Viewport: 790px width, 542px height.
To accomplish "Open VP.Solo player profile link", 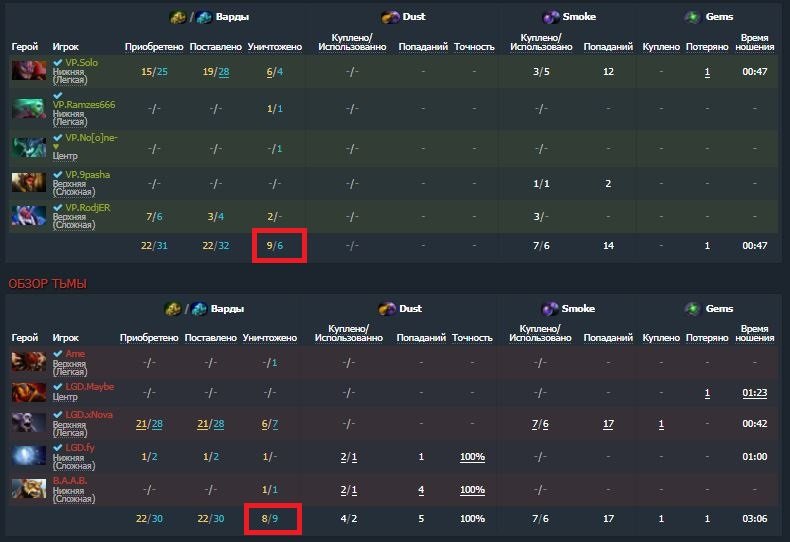I will tap(82, 63).
